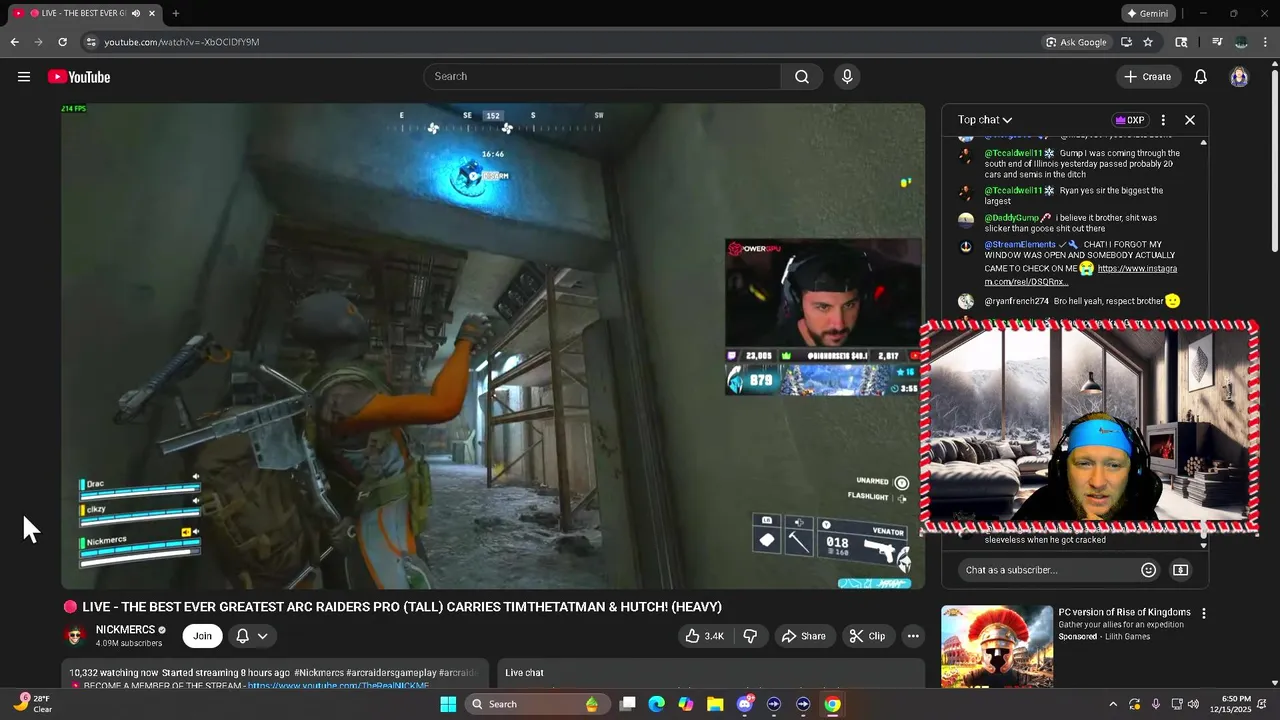Image resolution: width=1280 pixels, height=720 pixels.
Task: Open Super Chat dollar icon in chat
Action: [1181, 570]
